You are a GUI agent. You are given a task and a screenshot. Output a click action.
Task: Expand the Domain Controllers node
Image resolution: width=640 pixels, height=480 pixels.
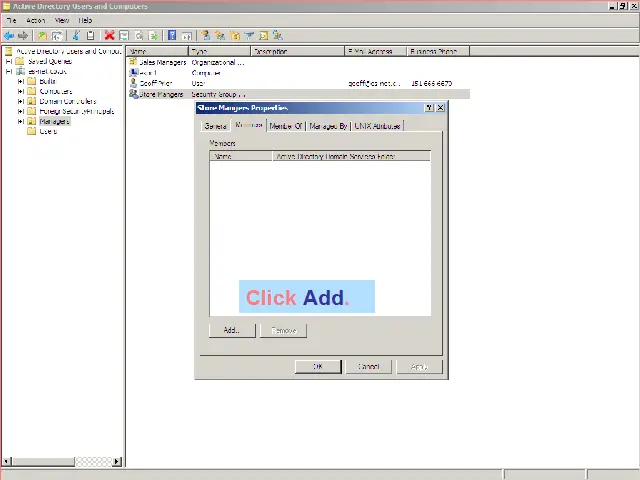[20, 101]
